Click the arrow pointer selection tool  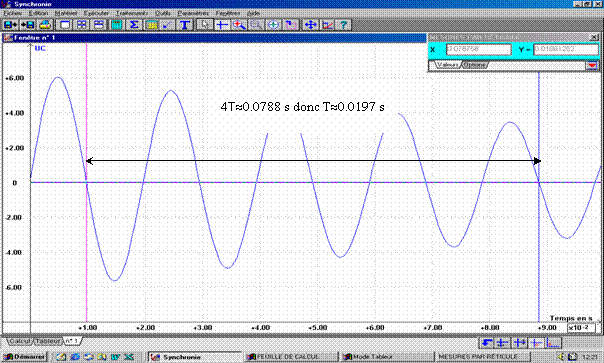pos(204,25)
